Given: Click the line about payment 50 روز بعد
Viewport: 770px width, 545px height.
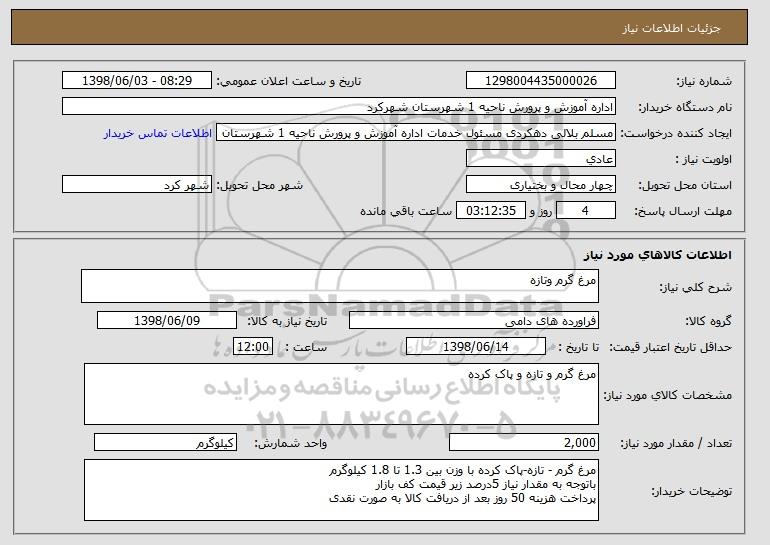Looking at the screenshot, I should click(x=463, y=499).
